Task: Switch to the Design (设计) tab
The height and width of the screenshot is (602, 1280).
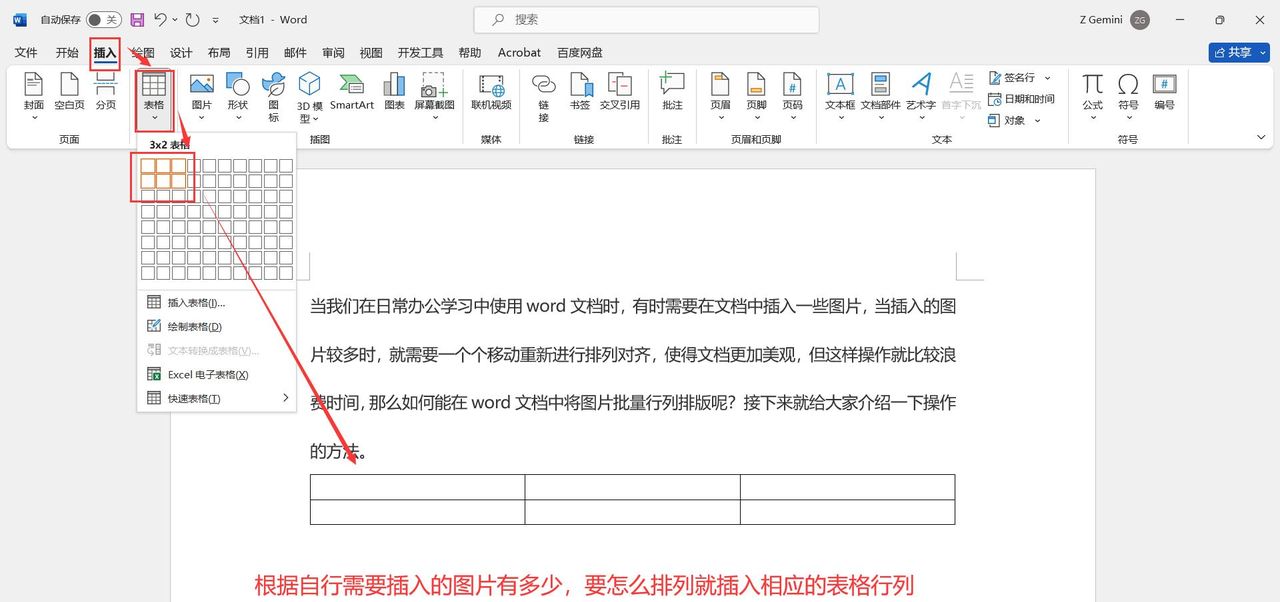Action: (x=181, y=53)
